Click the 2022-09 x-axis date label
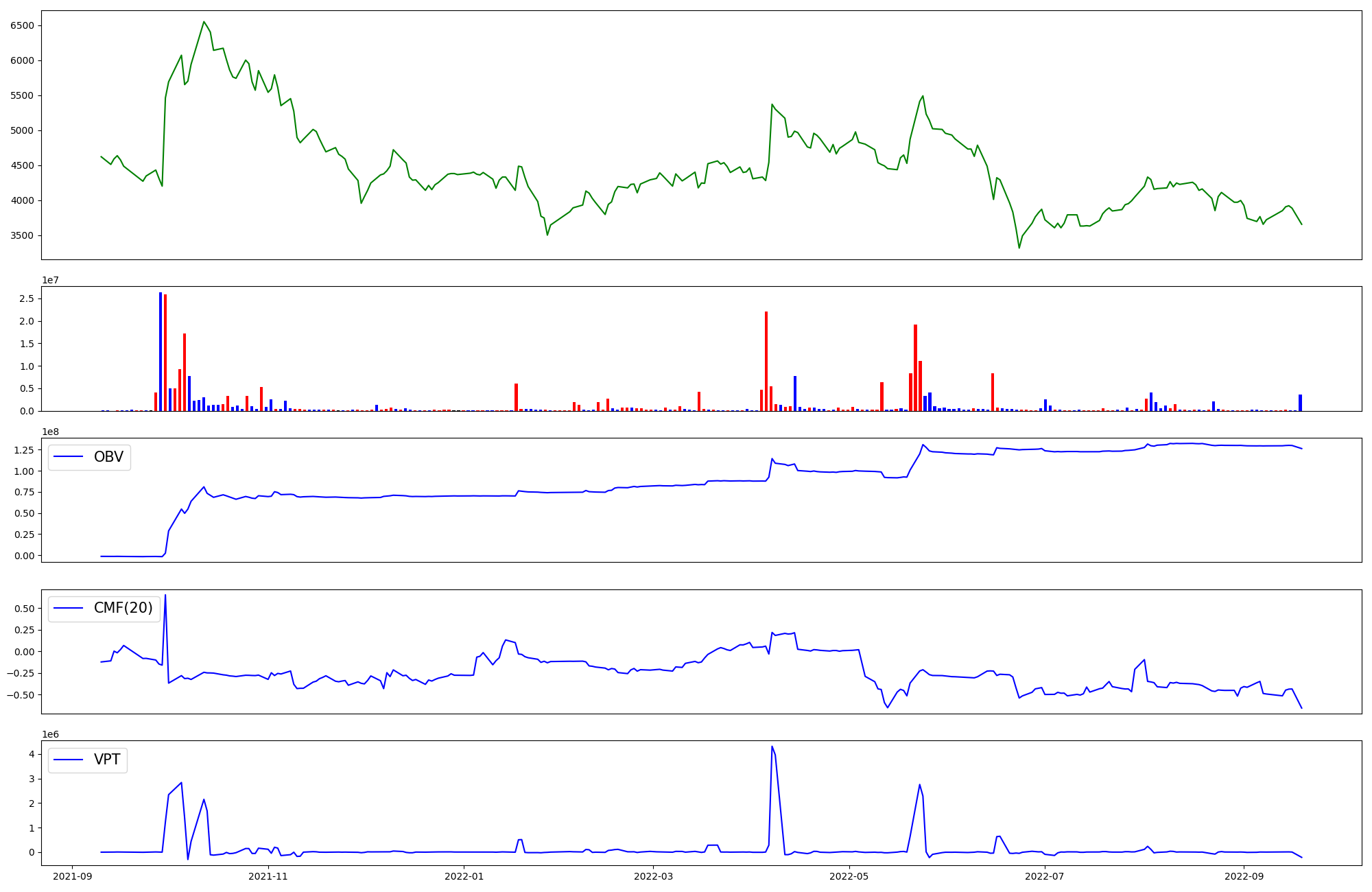The height and width of the screenshot is (892, 1372). [x=1244, y=876]
